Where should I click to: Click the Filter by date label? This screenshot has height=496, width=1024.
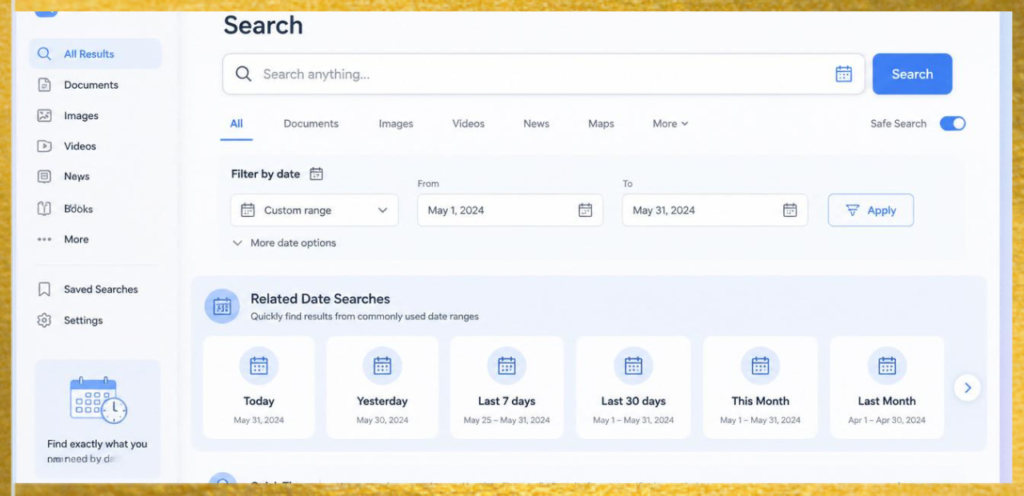(265, 174)
